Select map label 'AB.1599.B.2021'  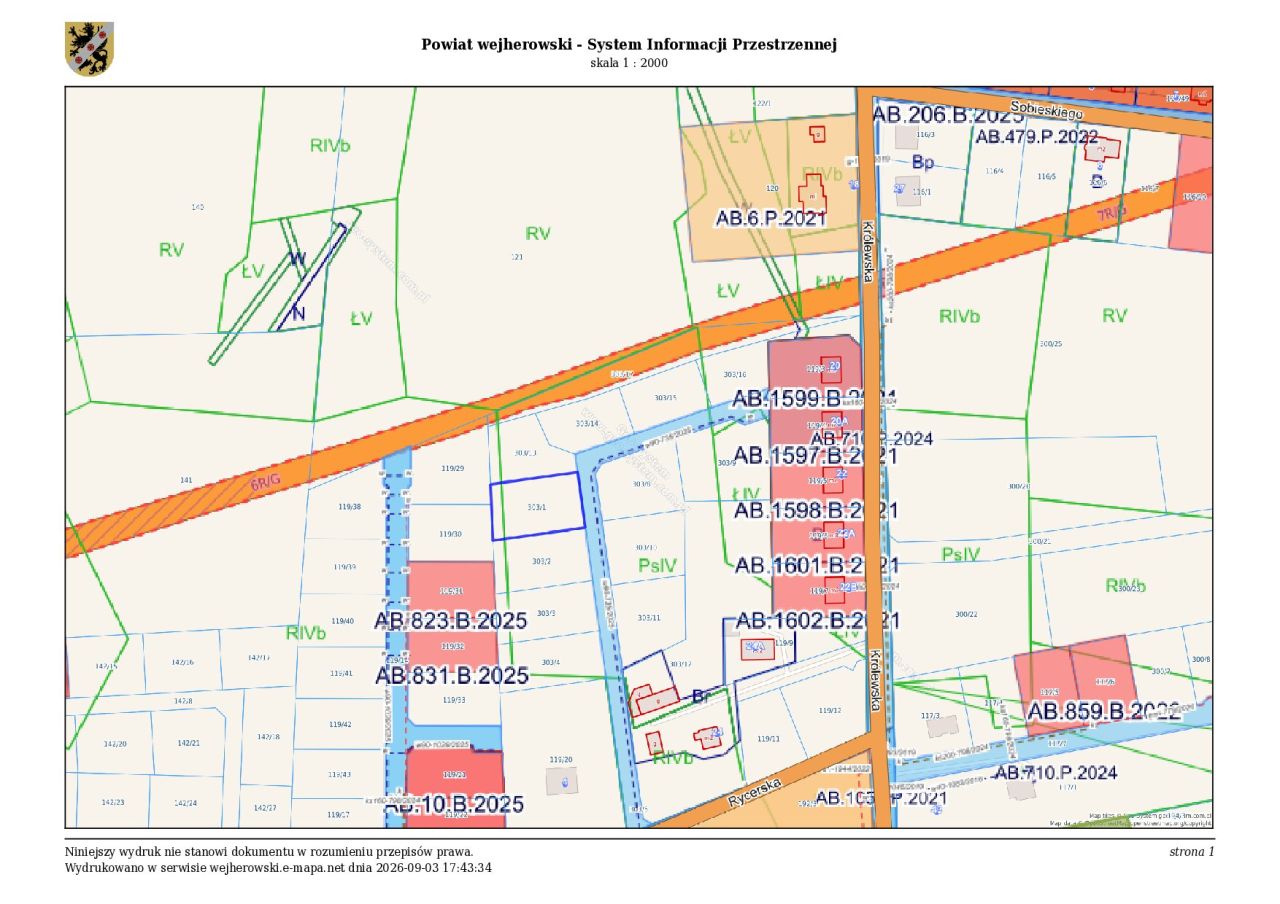pyautogui.click(x=816, y=398)
